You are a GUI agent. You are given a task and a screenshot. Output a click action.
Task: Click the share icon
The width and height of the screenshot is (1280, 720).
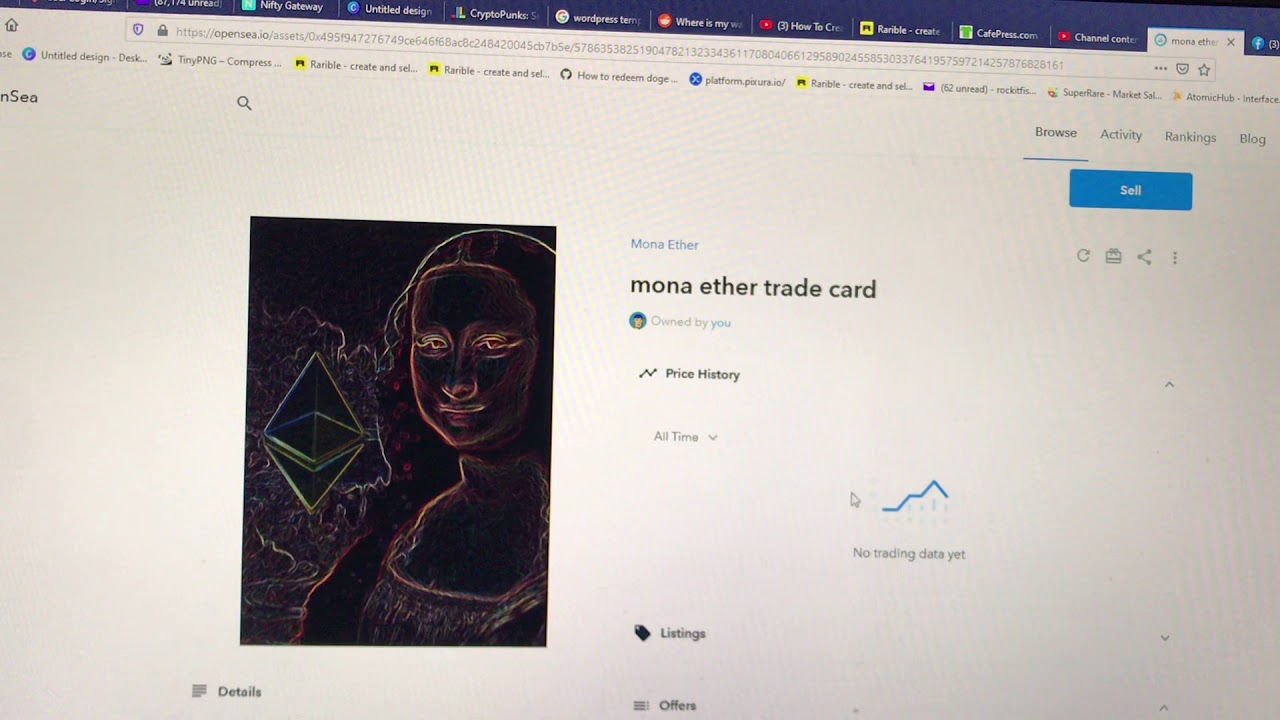pos(1144,257)
